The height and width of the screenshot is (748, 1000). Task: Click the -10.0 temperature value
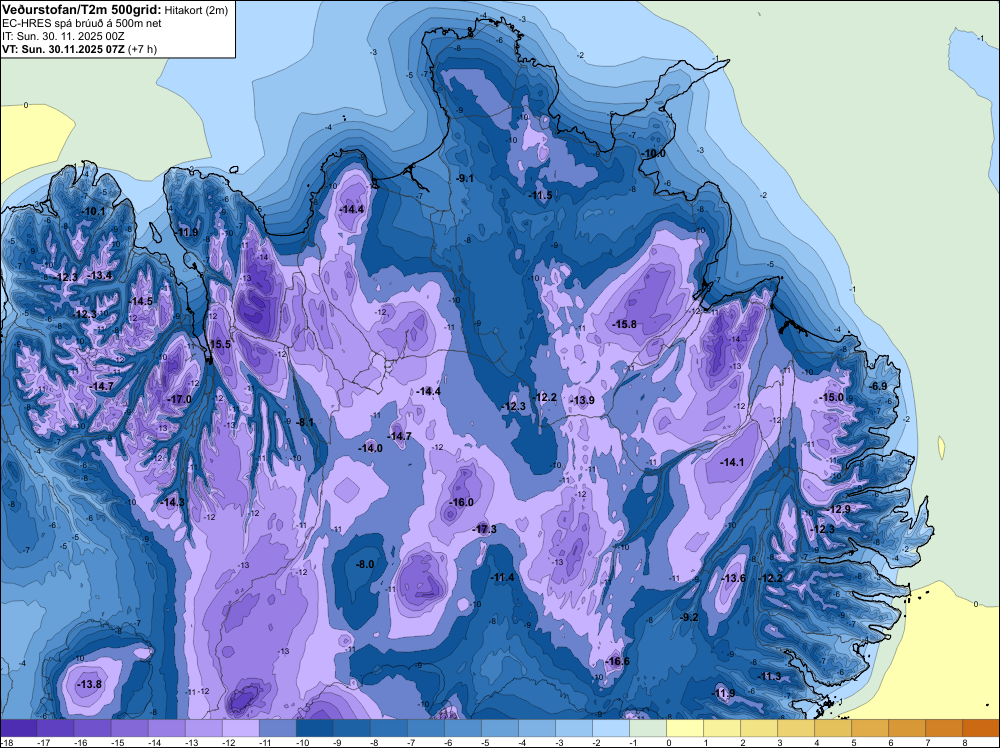(655, 154)
